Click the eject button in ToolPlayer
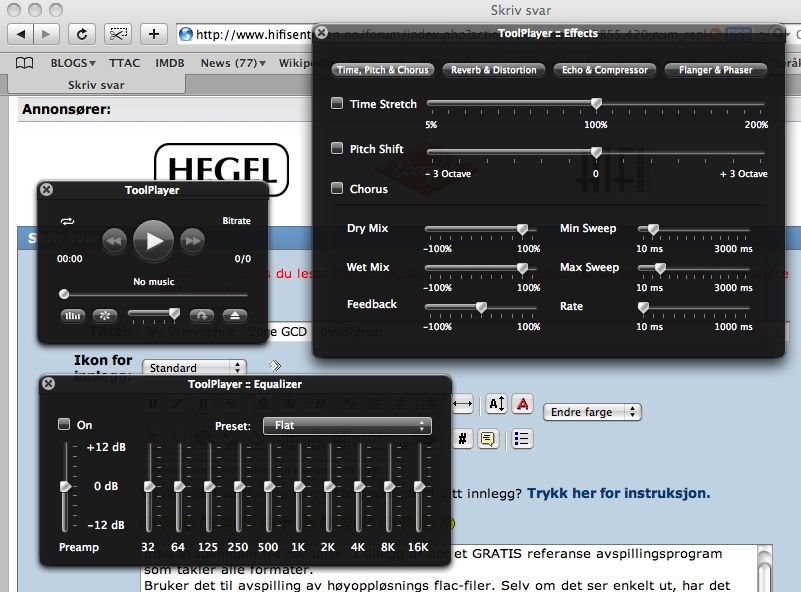 (235, 315)
